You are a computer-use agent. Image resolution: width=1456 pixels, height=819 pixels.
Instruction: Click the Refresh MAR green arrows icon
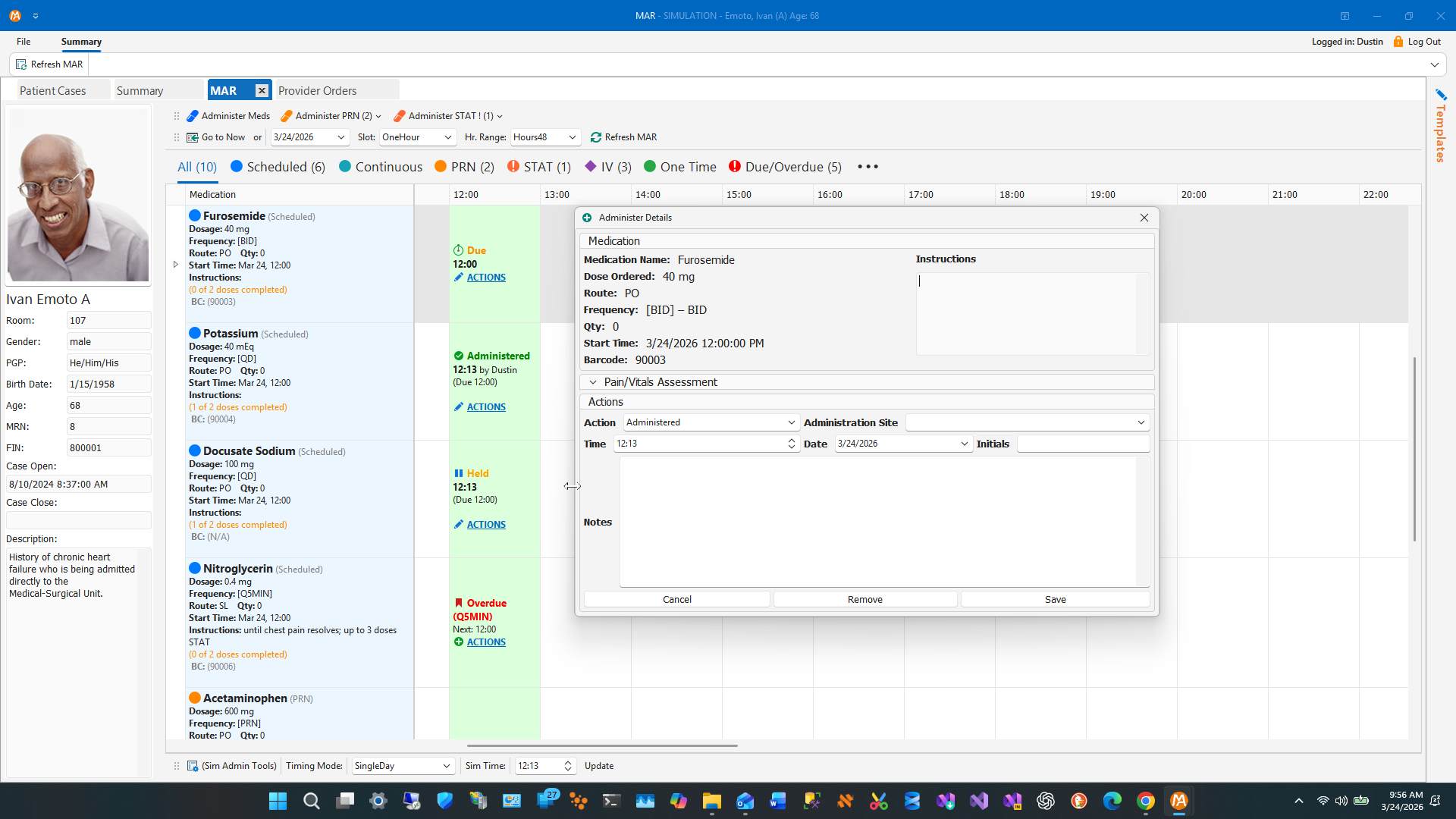(x=596, y=137)
